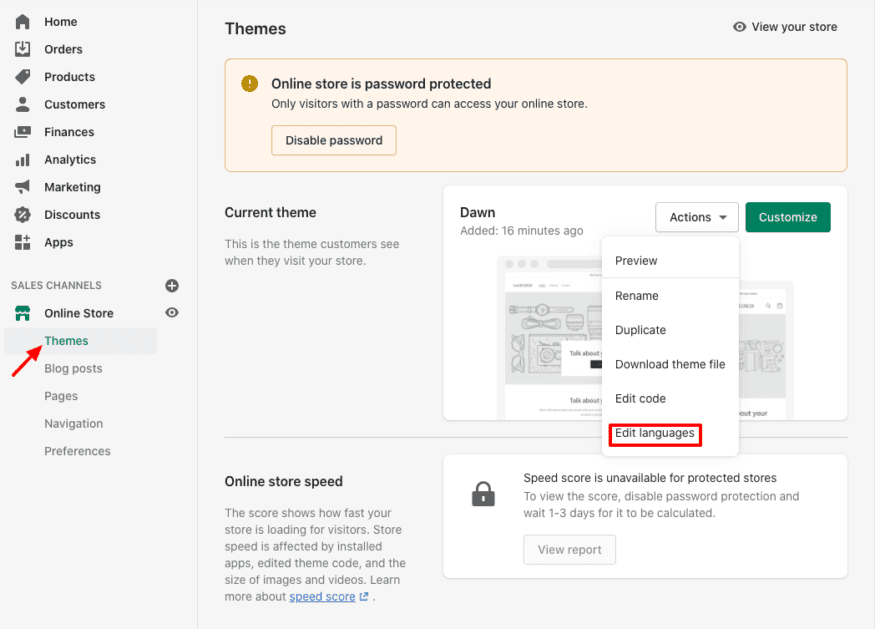Image resolution: width=875 pixels, height=629 pixels.
Task: Navigate to Finances in sidebar
Action: pyautogui.click(x=69, y=132)
